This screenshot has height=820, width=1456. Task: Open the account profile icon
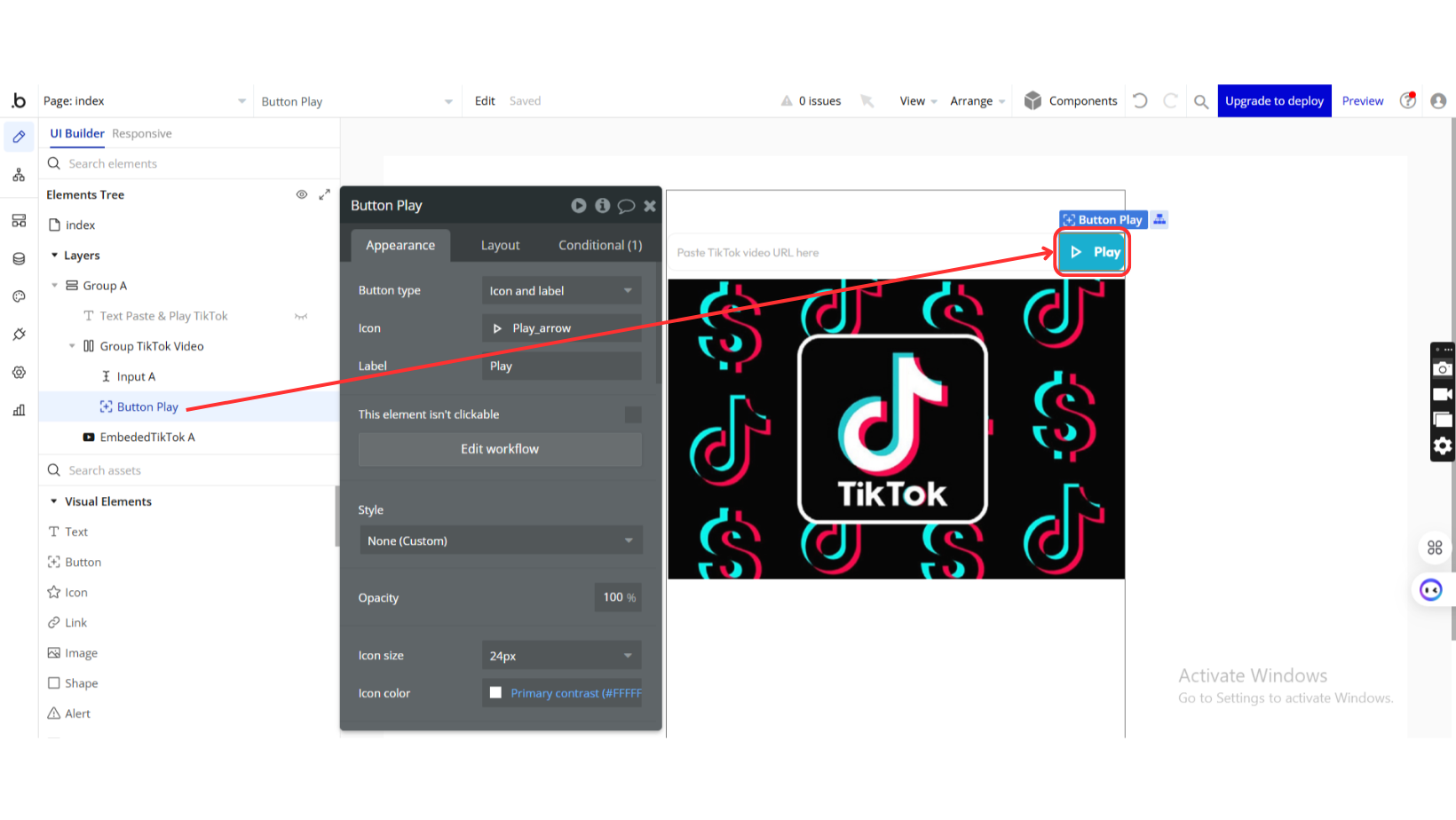(1438, 101)
